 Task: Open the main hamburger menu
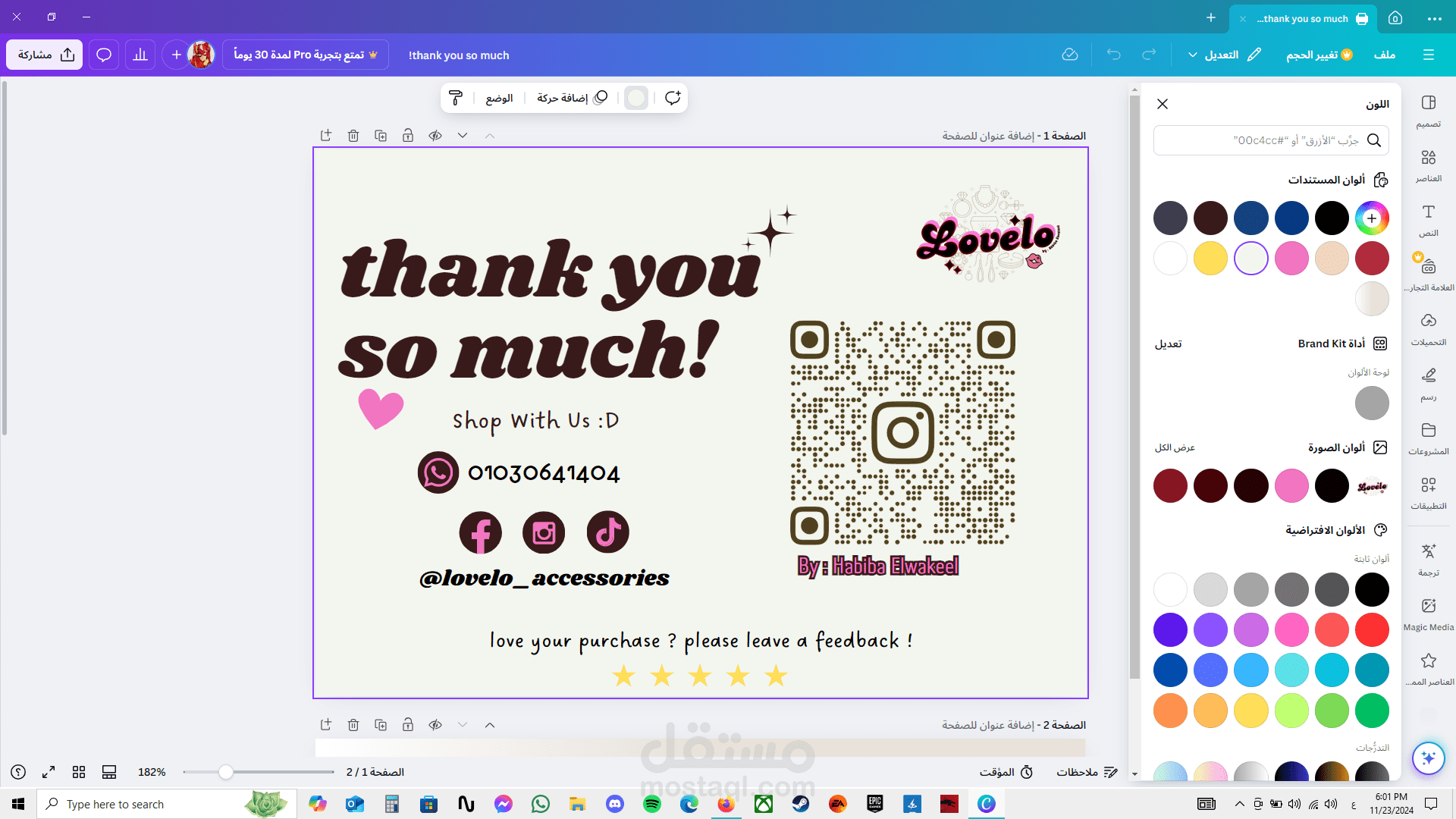pos(1429,55)
